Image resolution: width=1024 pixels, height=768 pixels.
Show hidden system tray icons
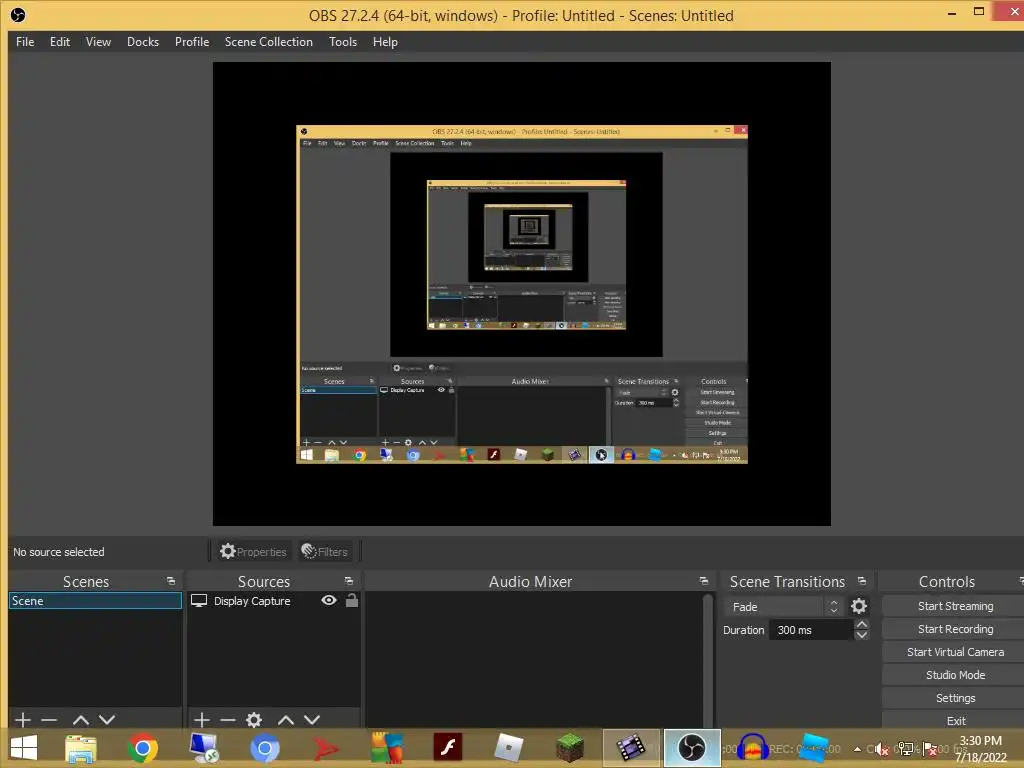coord(857,749)
